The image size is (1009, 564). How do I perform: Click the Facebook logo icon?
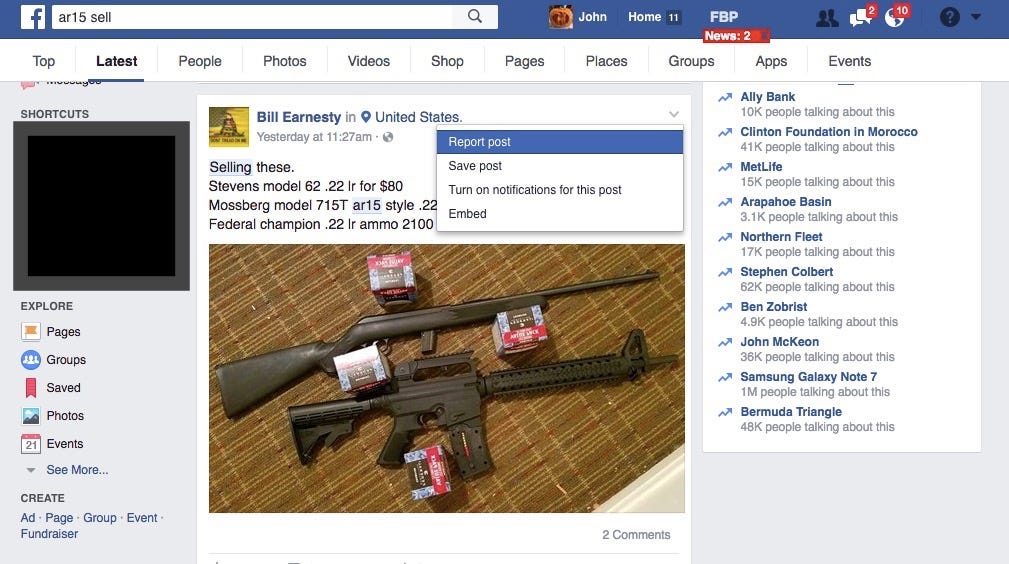coord(32,17)
